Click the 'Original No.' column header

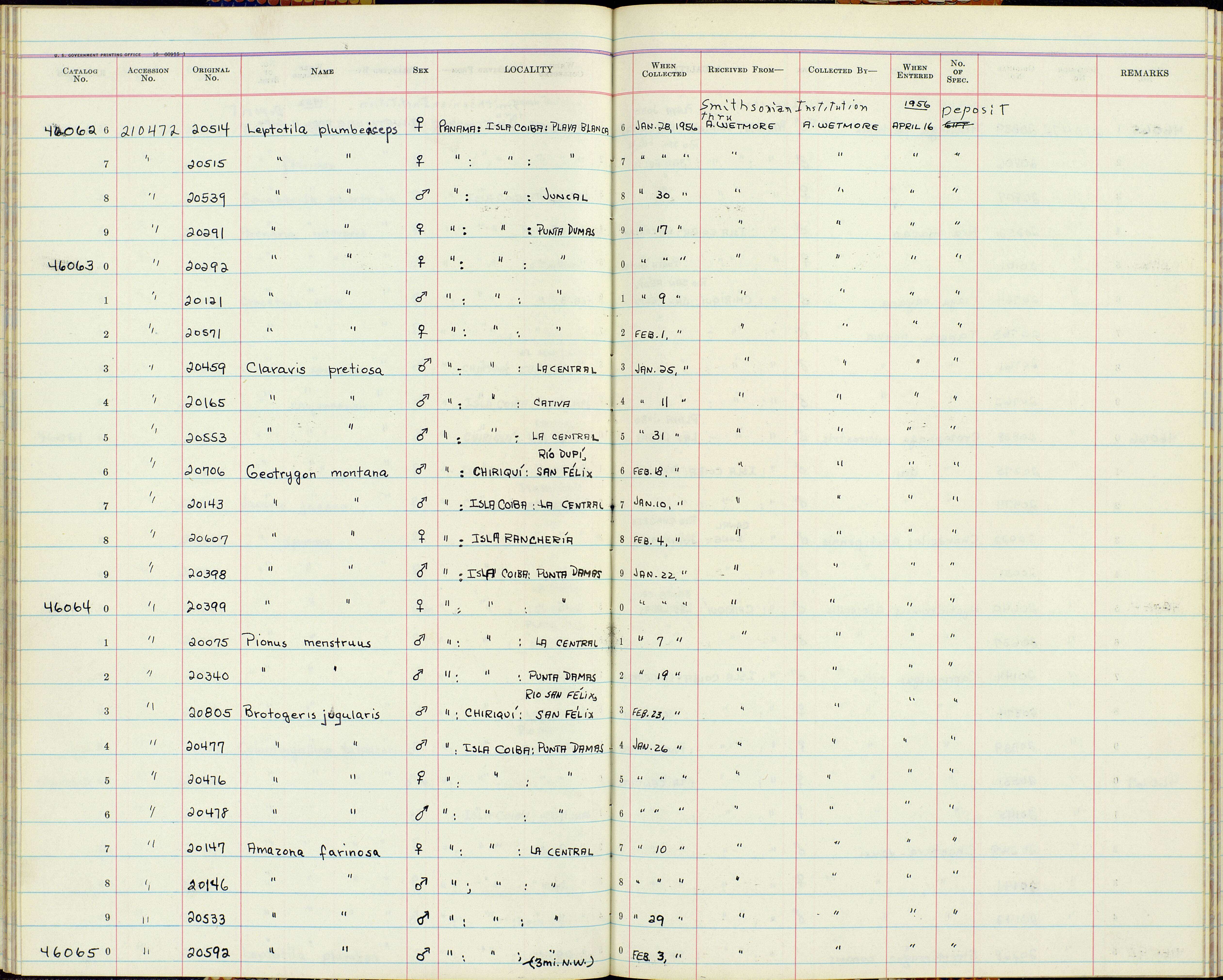[x=211, y=74]
